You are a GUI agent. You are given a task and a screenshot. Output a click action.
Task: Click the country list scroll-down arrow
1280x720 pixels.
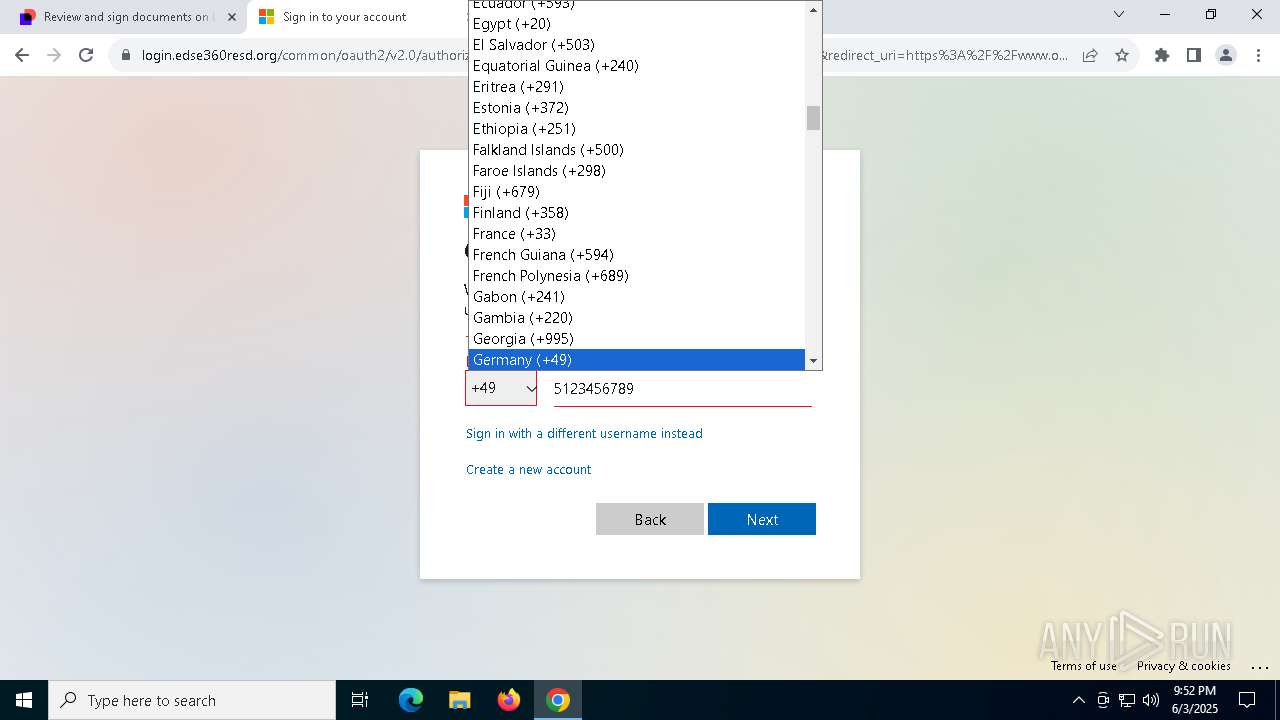(x=813, y=361)
